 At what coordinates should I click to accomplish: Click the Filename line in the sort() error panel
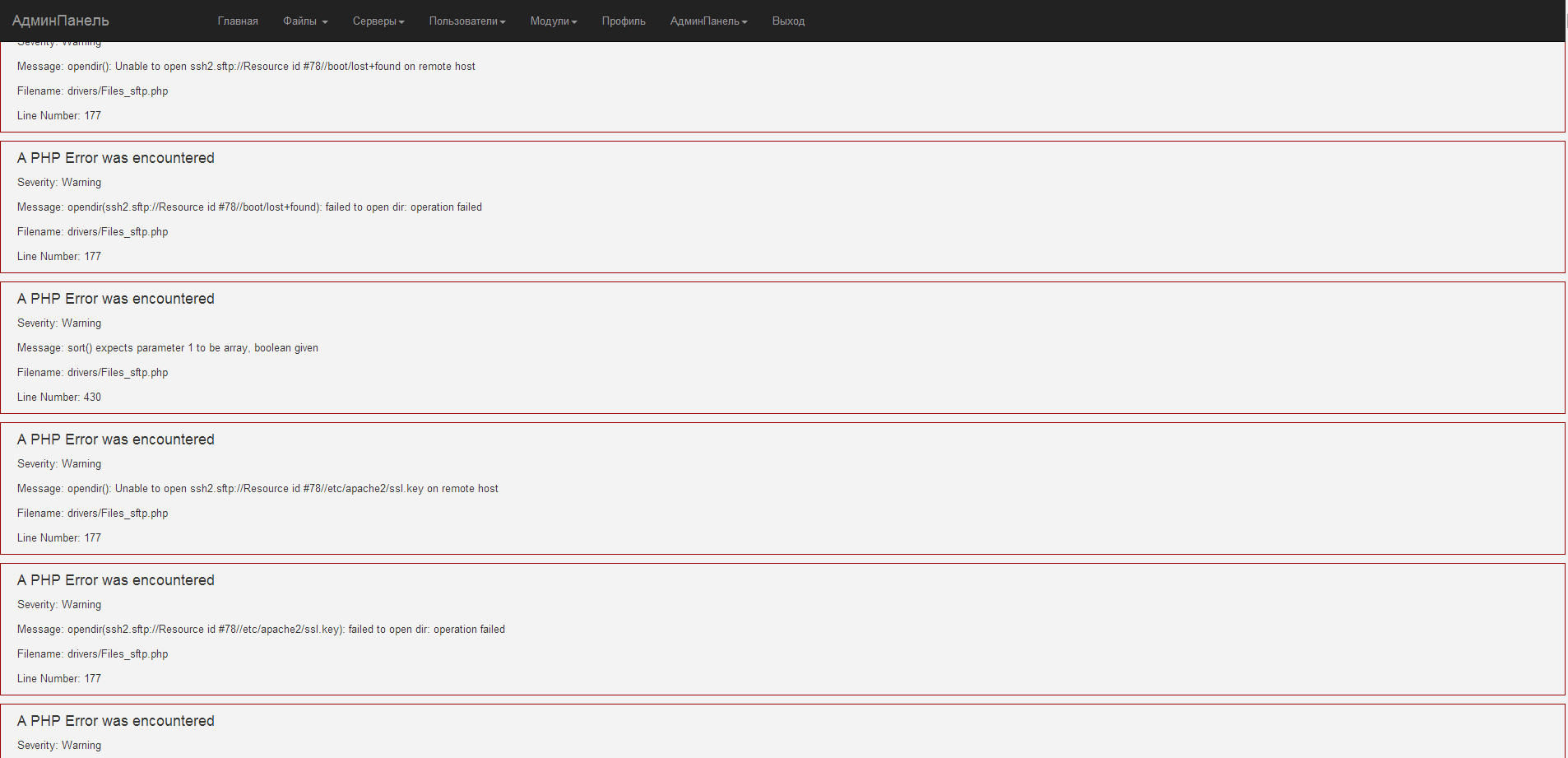[x=92, y=373]
